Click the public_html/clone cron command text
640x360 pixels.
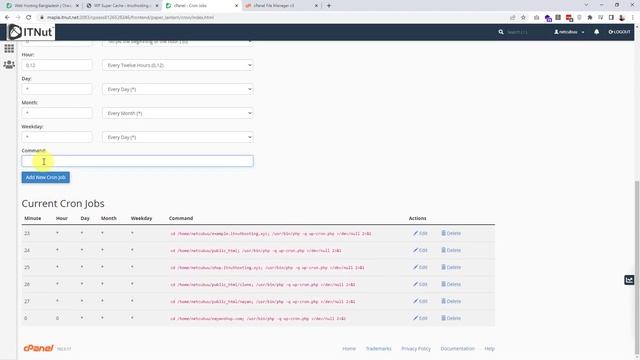point(262,284)
